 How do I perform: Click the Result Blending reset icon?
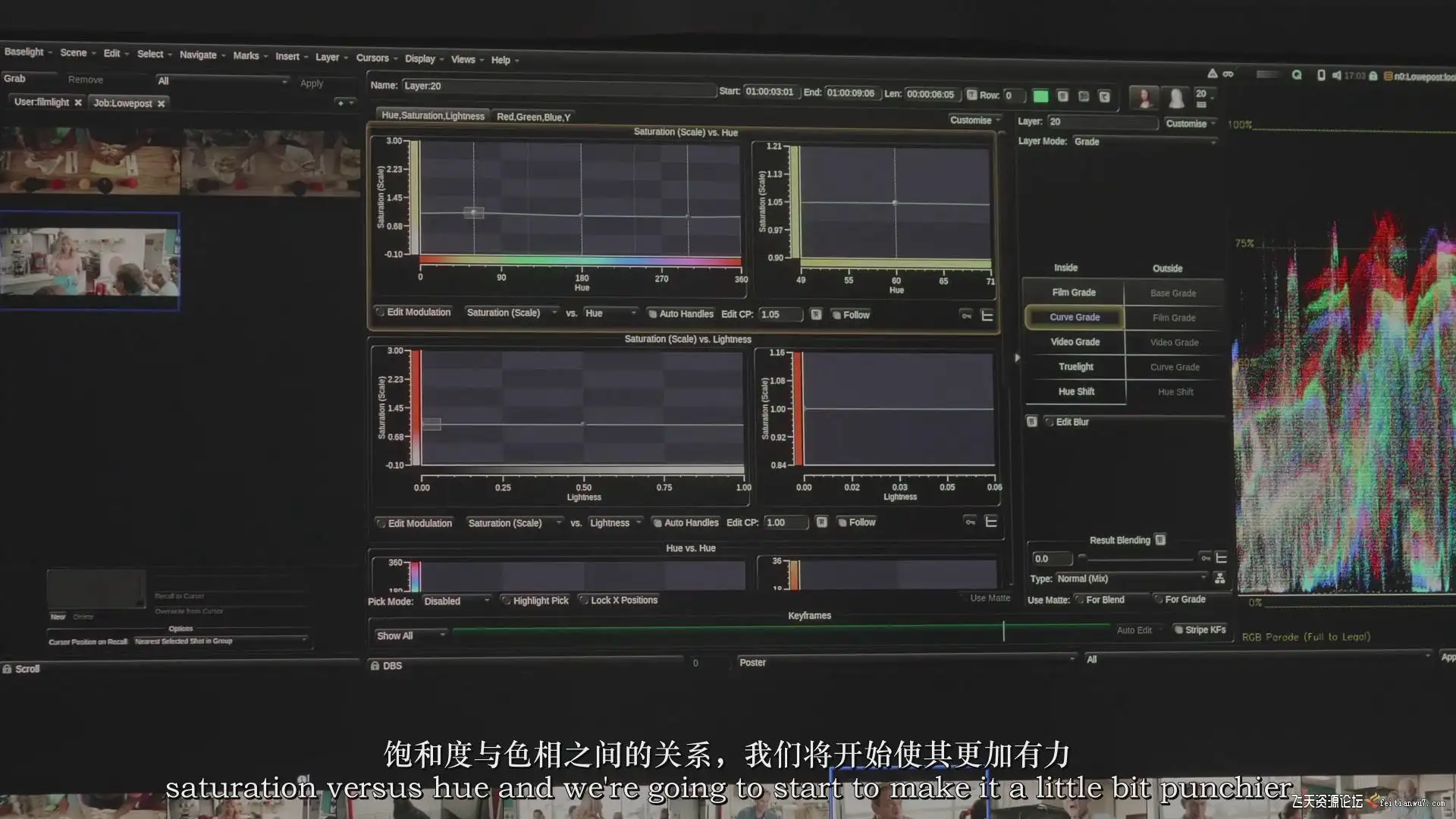[1160, 540]
